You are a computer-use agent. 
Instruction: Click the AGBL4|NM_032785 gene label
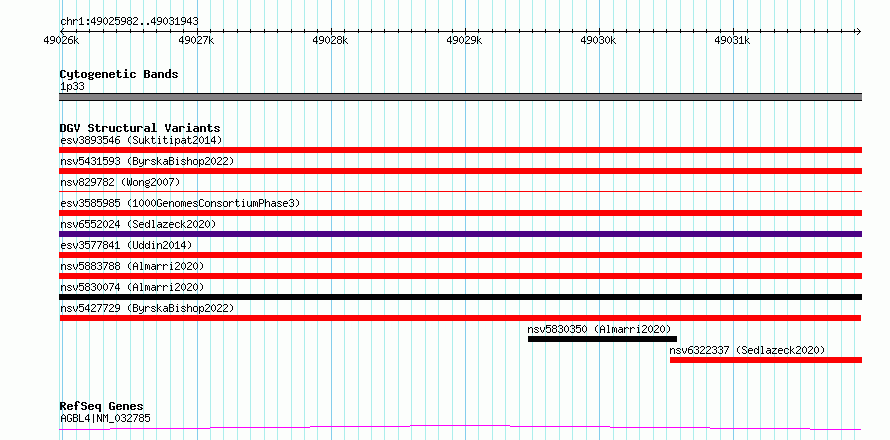pyautogui.click(x=105, y=419)
